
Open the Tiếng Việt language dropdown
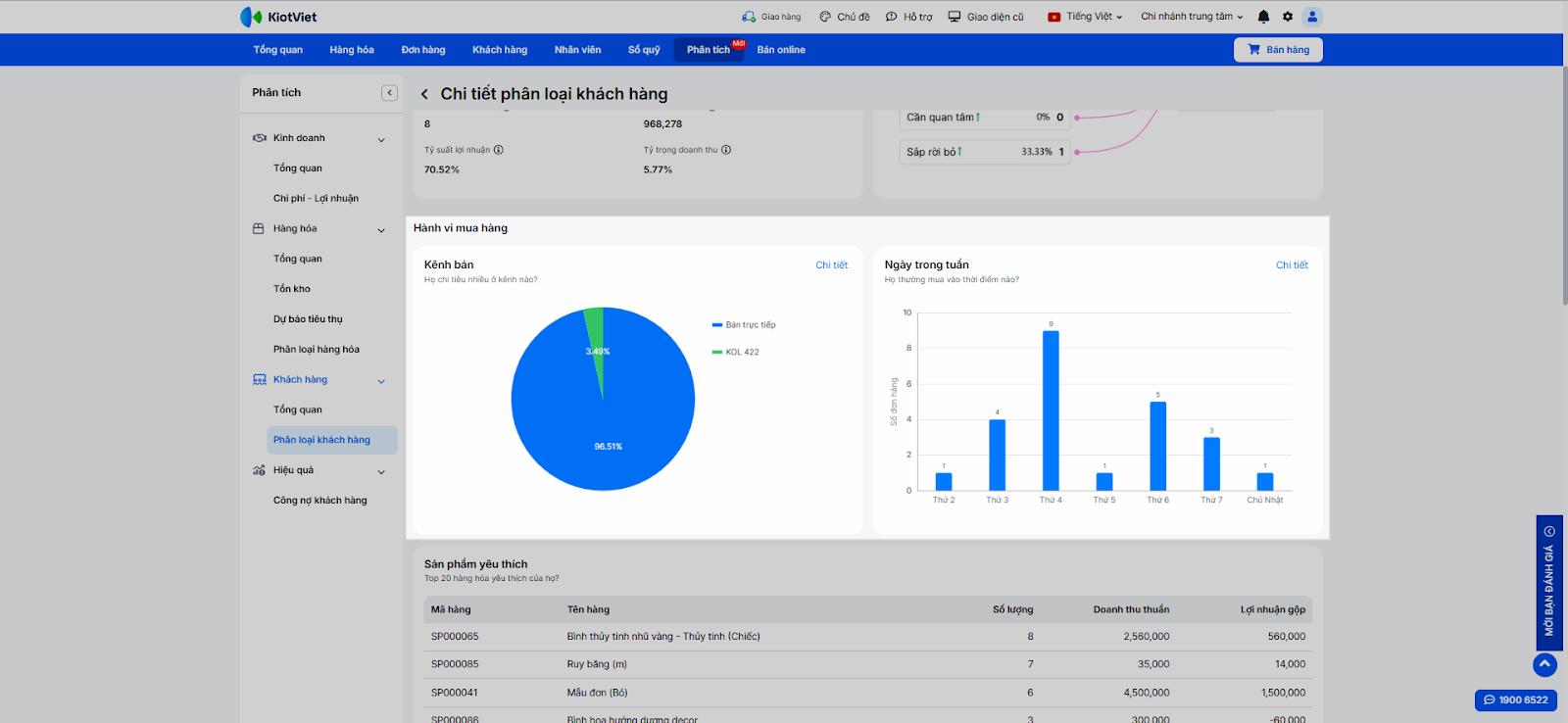click(x=1086, y=17)
